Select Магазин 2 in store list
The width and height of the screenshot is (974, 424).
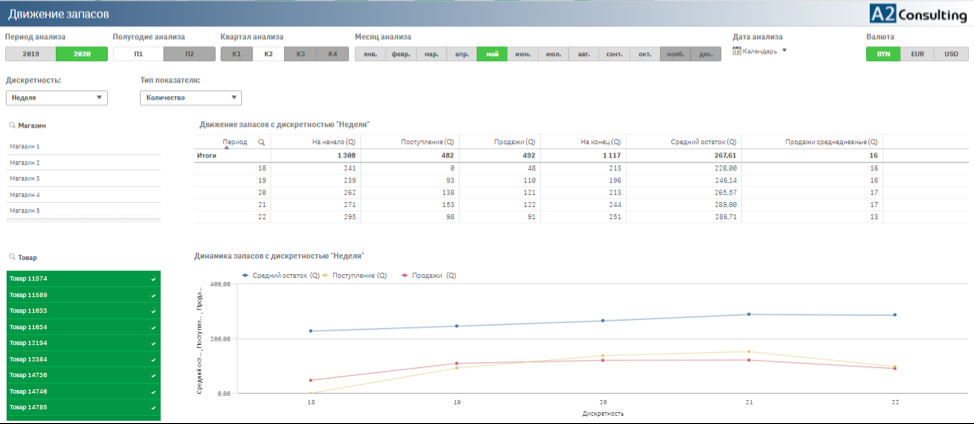click(83, 163)
